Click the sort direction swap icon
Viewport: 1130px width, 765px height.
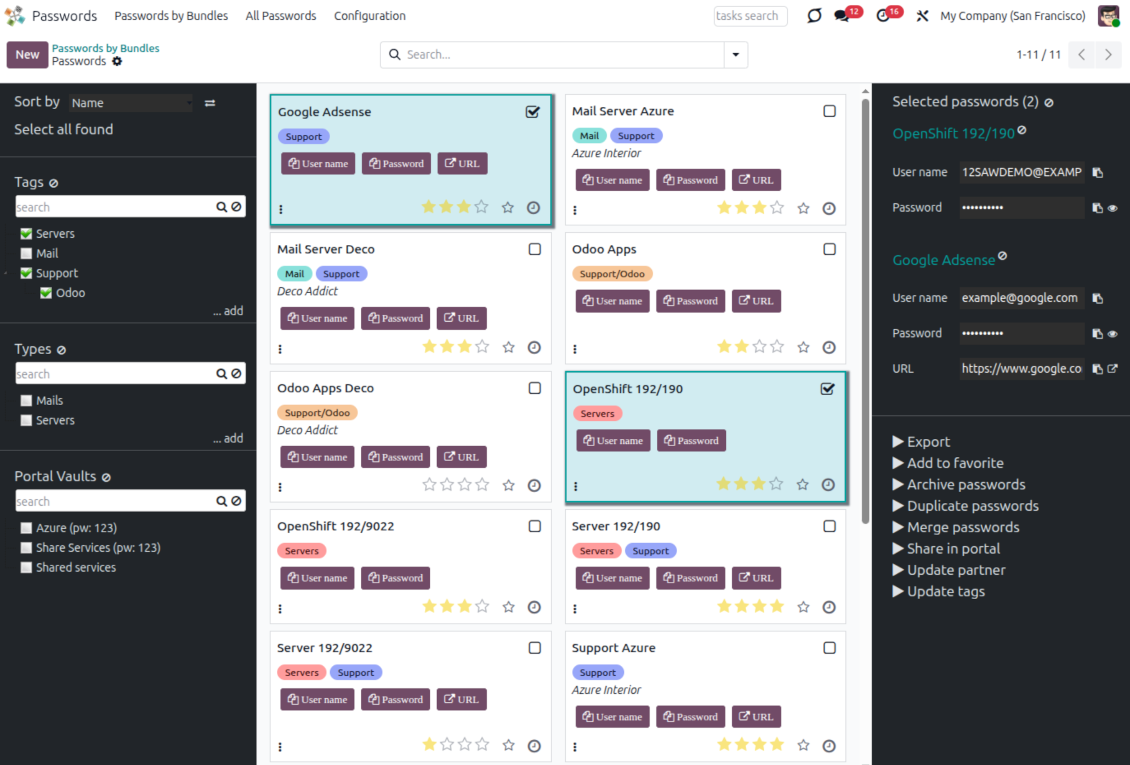pyautogui.click(x=210, y=103)
